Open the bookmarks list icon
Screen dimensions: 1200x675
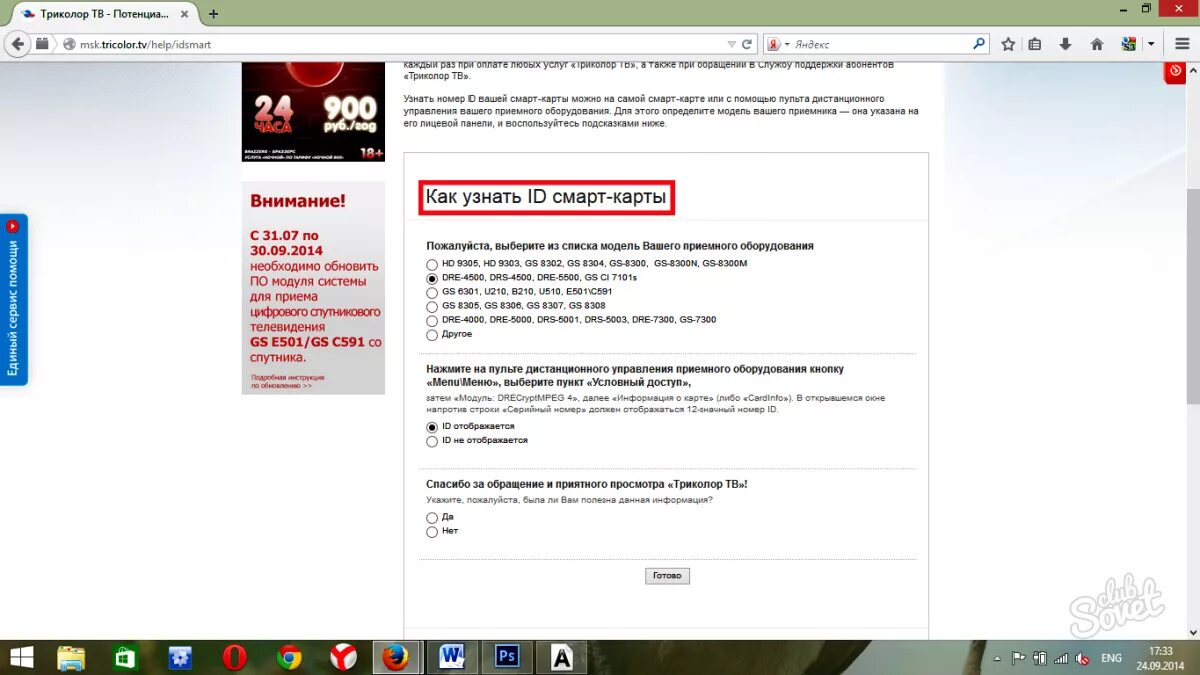[1035, 44]
